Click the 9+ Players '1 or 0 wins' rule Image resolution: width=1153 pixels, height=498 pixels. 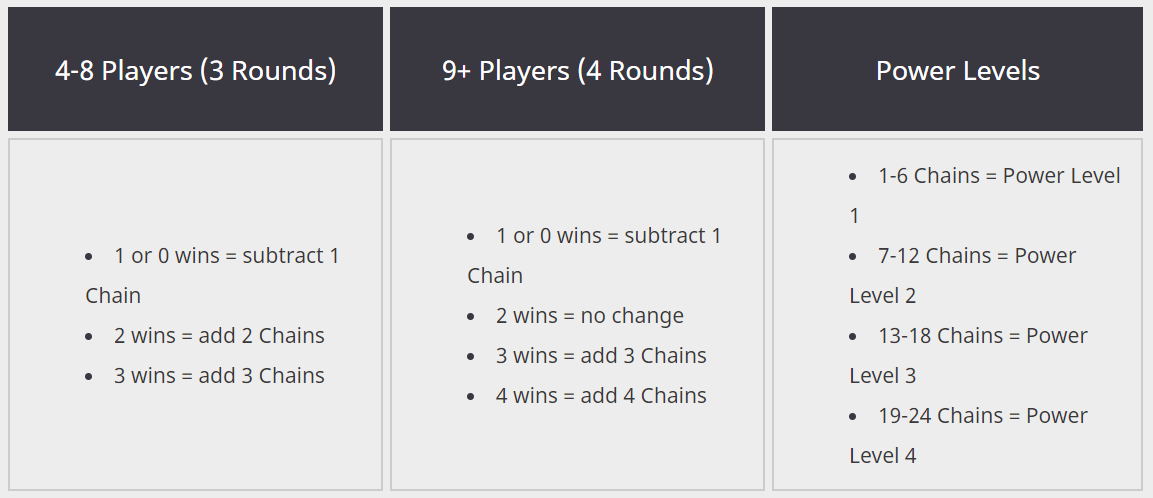(x=595, y=256)
